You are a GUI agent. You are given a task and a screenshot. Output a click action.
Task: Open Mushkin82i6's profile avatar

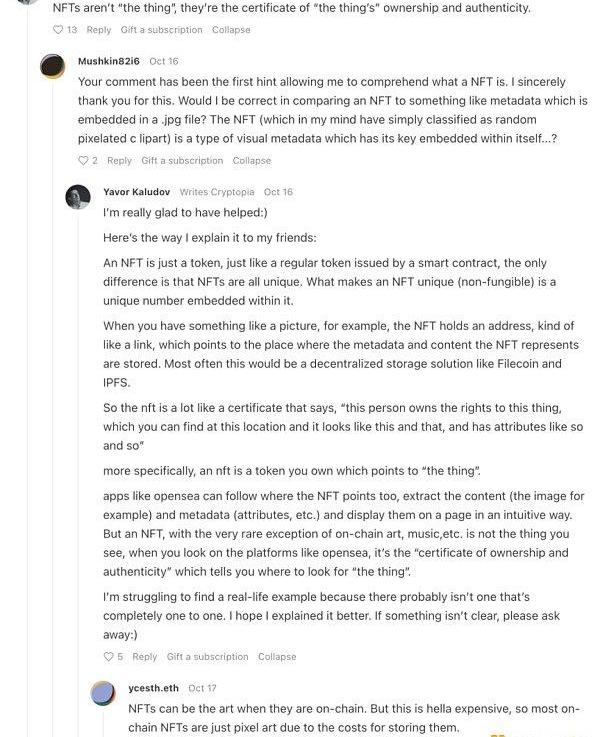point(53,67)
